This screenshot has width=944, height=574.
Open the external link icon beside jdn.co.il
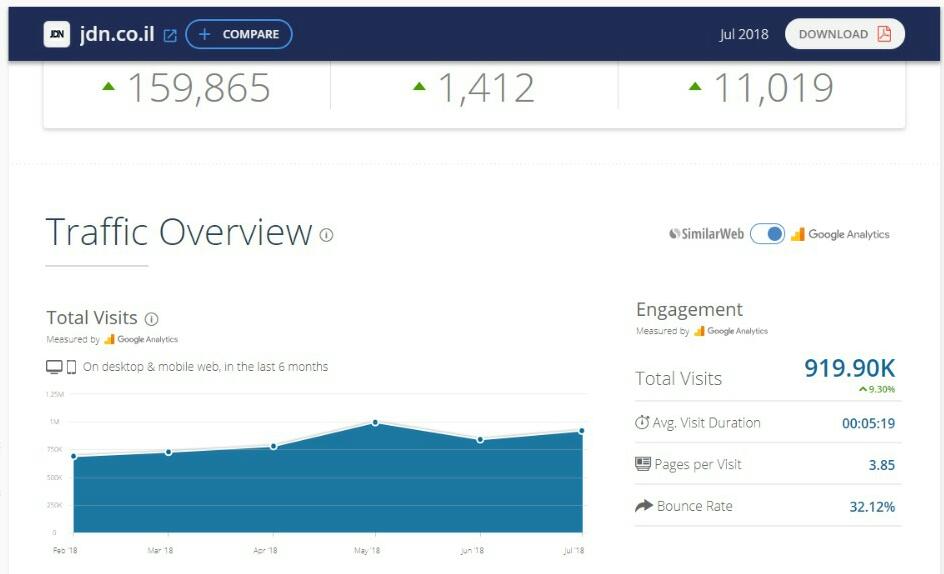pos(170,35)
